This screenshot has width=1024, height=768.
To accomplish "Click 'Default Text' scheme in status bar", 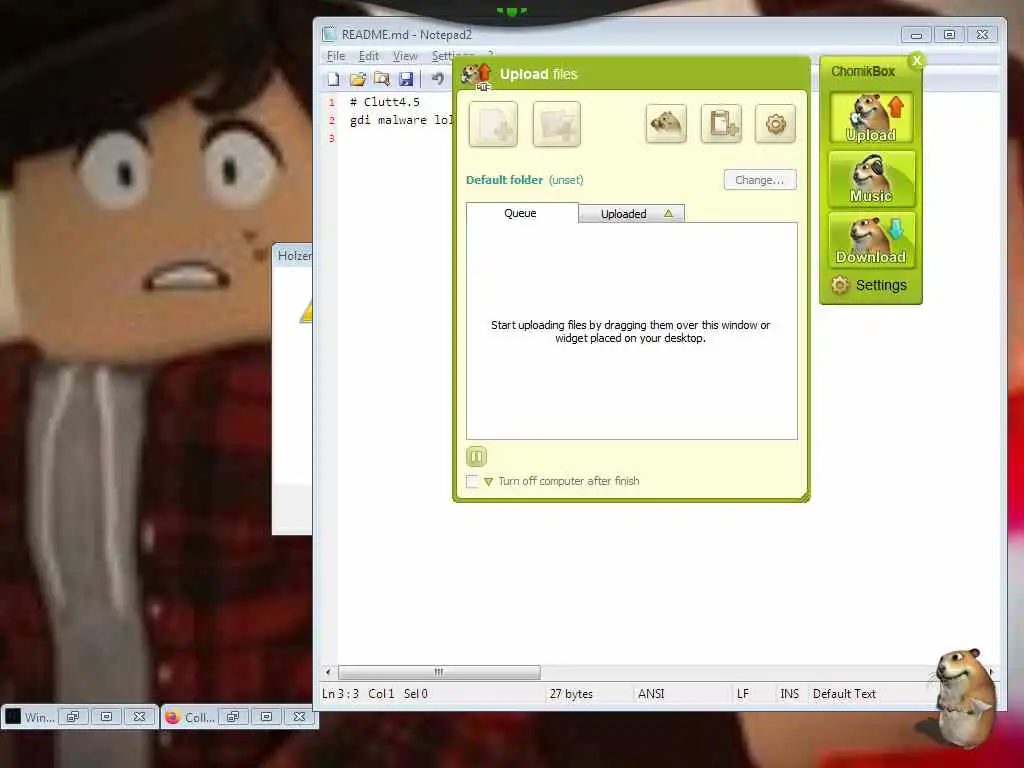I will [x=844, y=694].
